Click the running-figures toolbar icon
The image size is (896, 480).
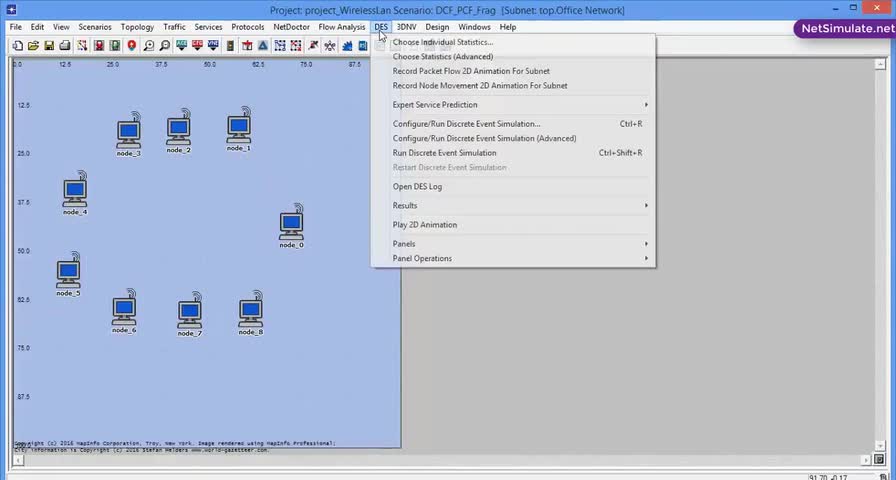(330, 46)
